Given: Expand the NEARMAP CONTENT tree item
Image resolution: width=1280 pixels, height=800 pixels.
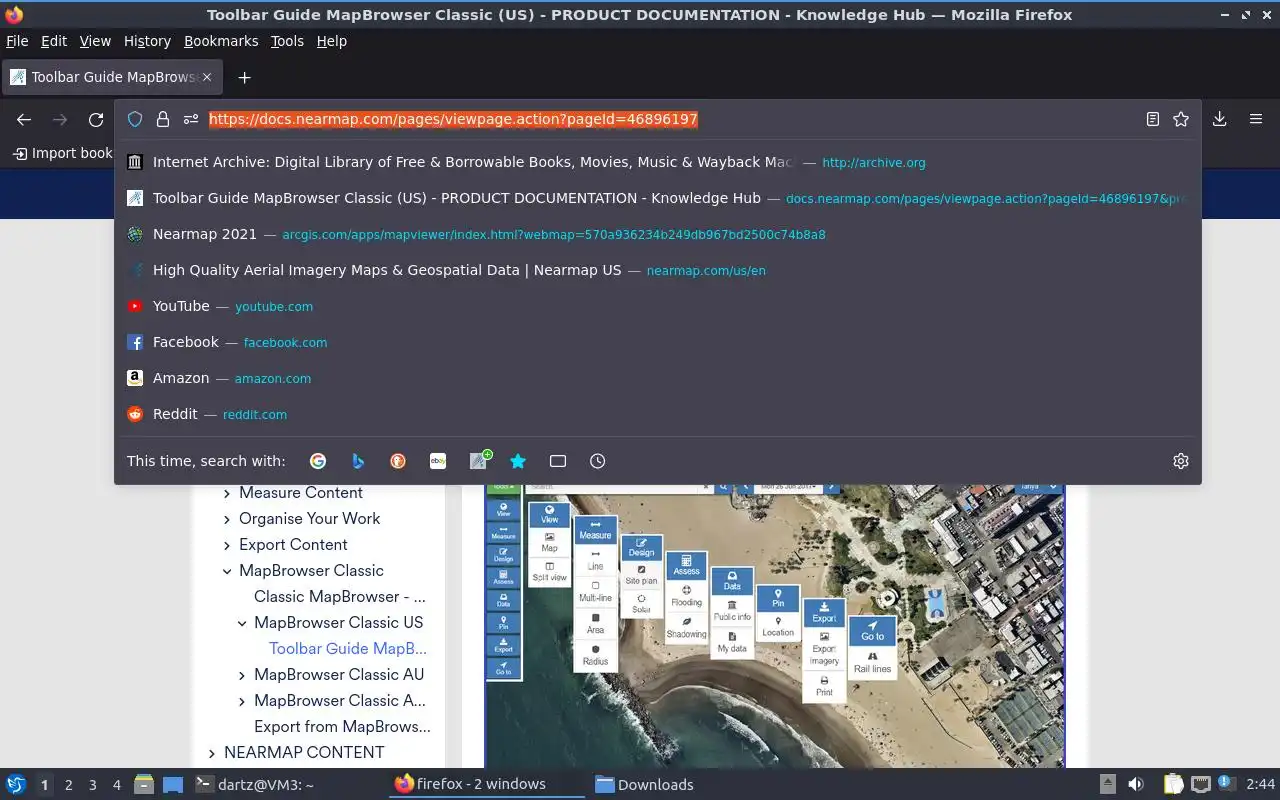Looking at the screenshot, I should tap(212, 753).
